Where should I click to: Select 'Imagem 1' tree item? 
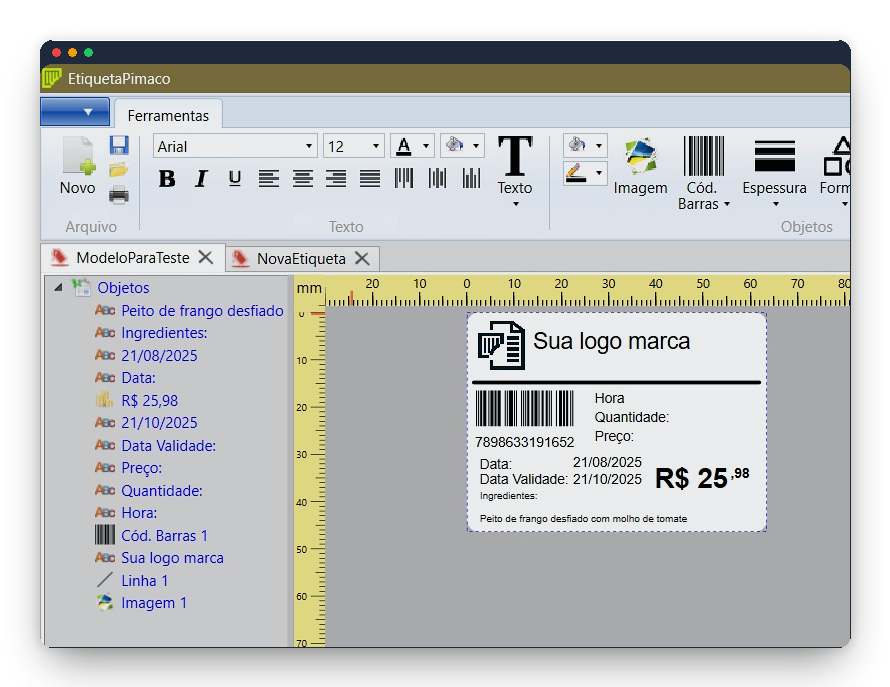154,602
